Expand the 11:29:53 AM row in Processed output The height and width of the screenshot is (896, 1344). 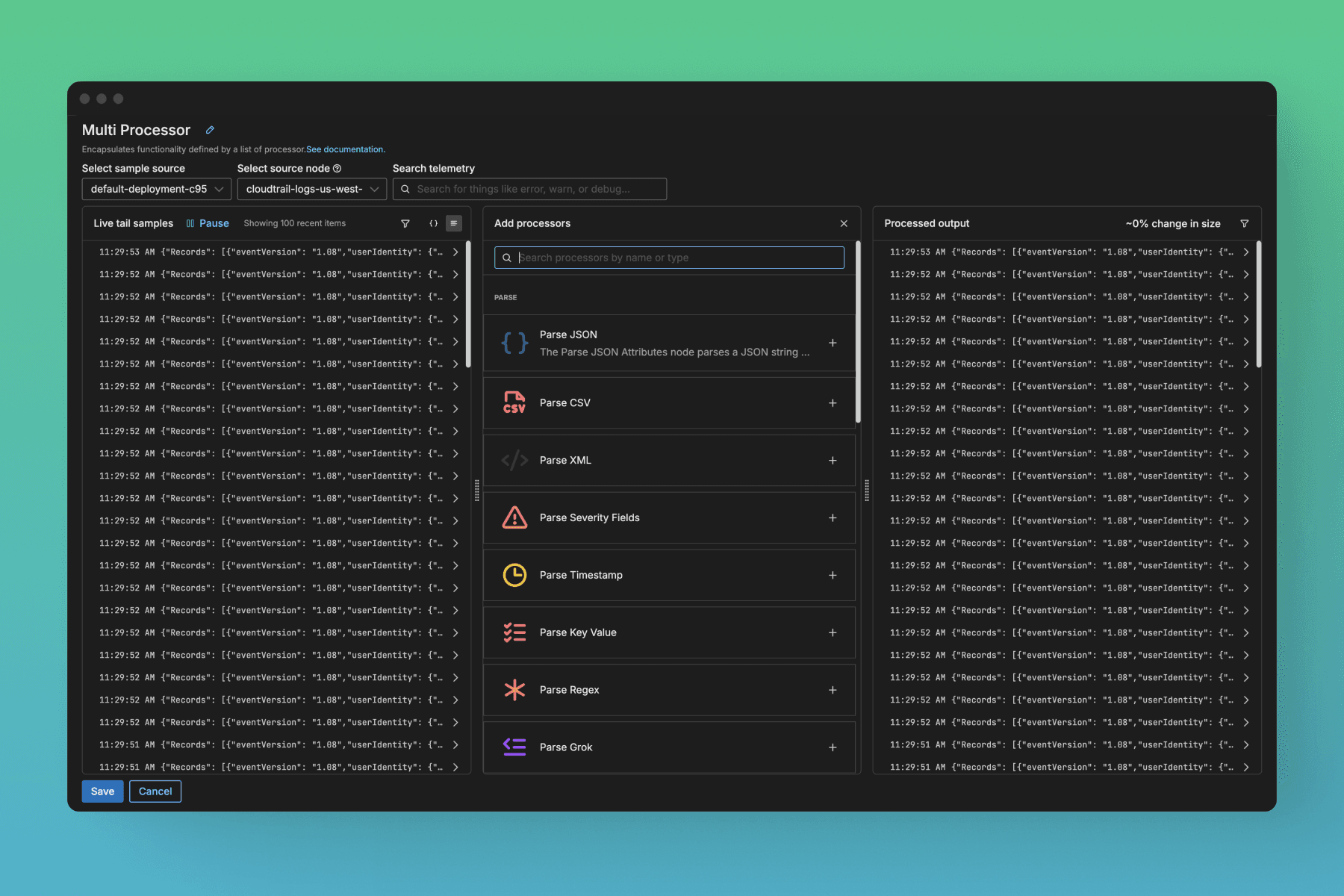point(1246,252)
